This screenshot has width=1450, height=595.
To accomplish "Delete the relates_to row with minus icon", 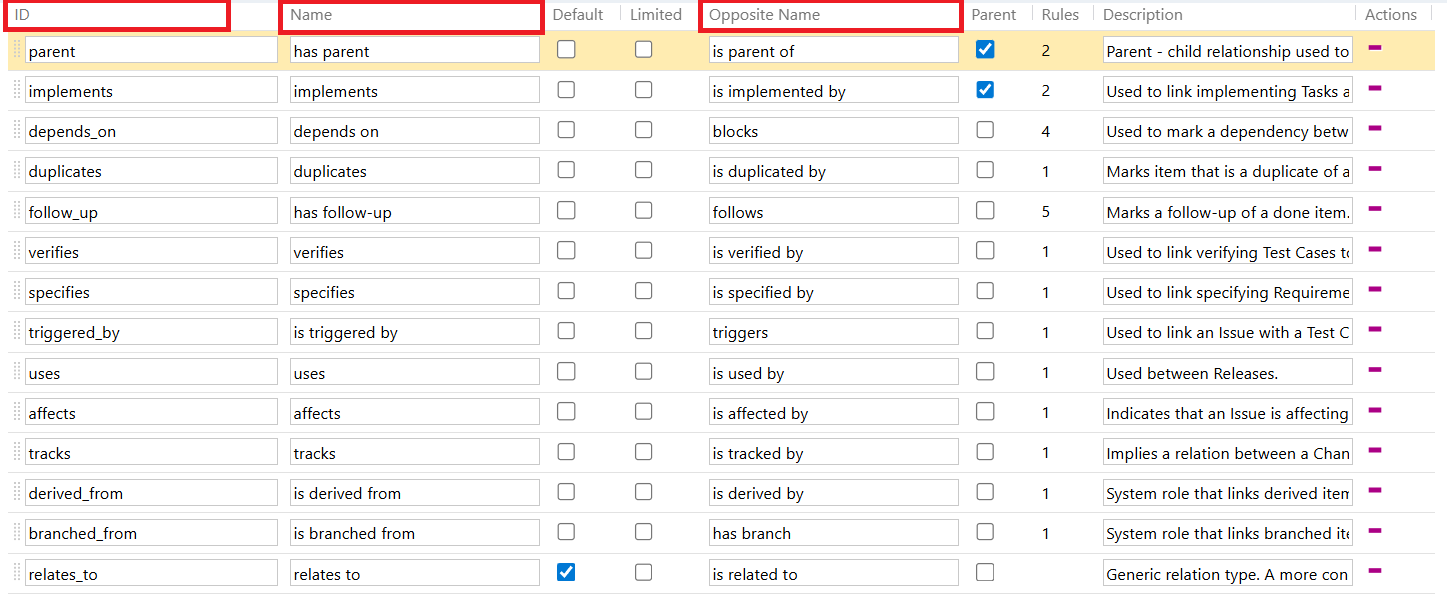I will (x=1374, y=570).
